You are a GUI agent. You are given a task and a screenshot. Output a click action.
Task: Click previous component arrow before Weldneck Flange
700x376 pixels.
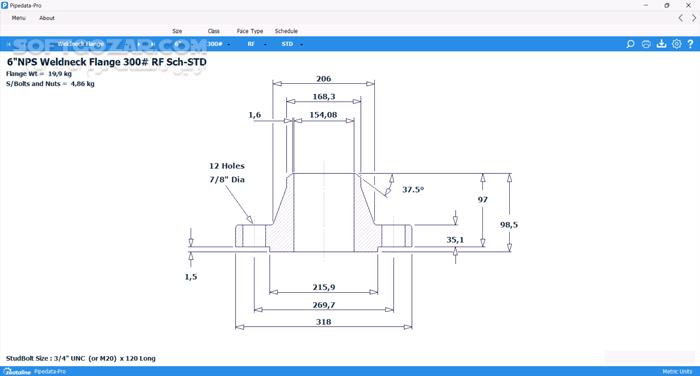(8, 44)
